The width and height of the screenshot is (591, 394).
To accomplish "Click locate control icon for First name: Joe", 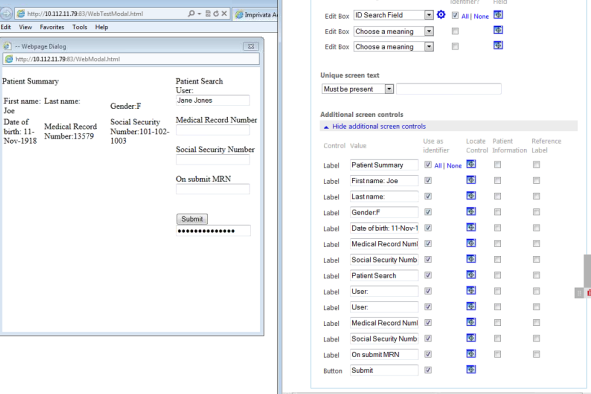I will pos(471,180).
